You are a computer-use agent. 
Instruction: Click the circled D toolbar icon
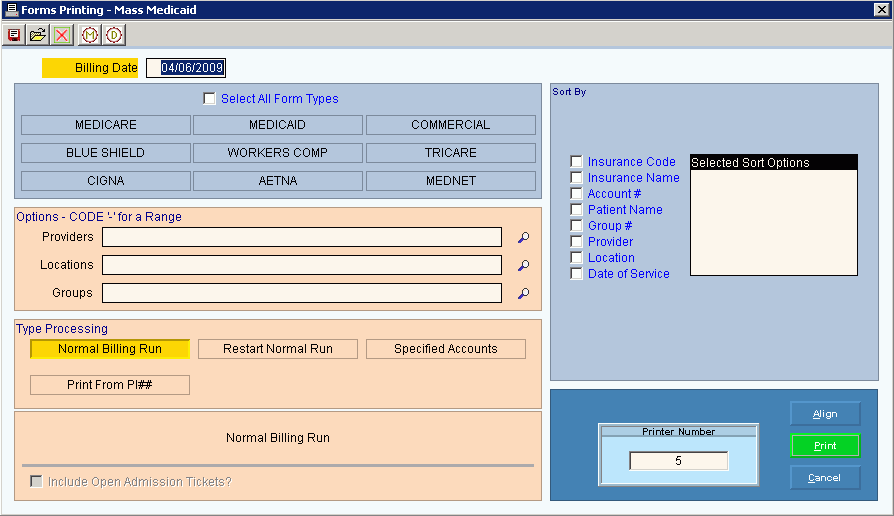tap(114, 35)
